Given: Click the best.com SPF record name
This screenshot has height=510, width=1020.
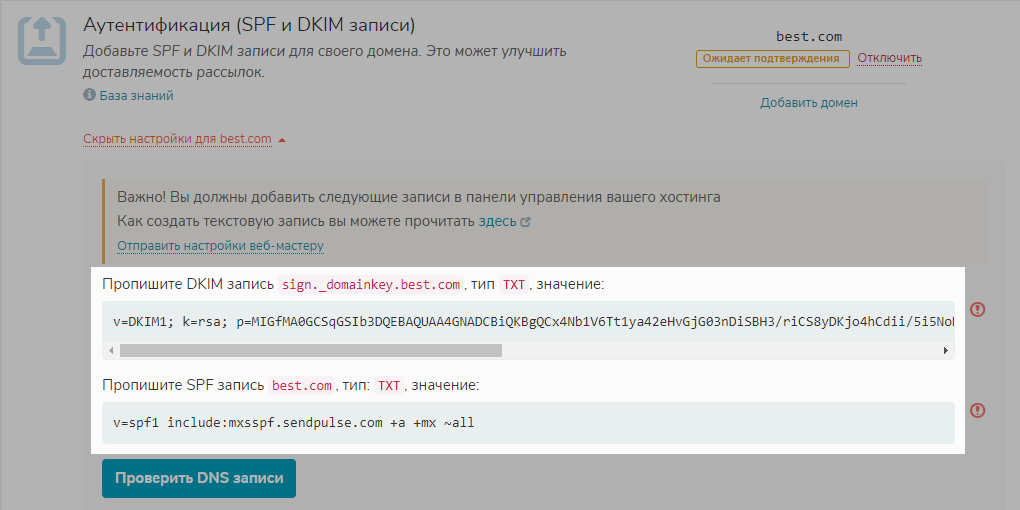Looking at the screenshot, I should (x=302, y=386).
